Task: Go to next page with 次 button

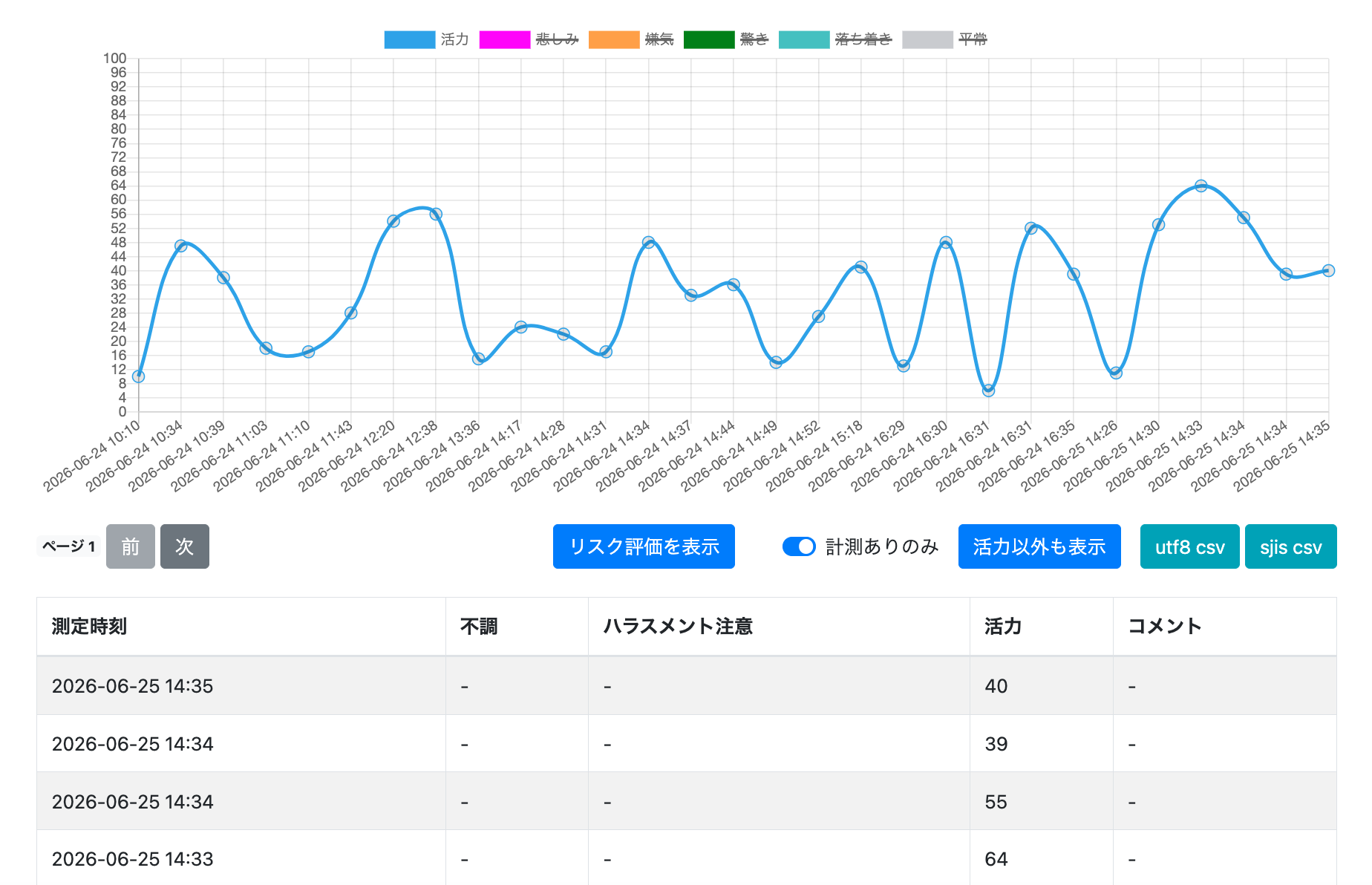Action: tap(185, 546)
